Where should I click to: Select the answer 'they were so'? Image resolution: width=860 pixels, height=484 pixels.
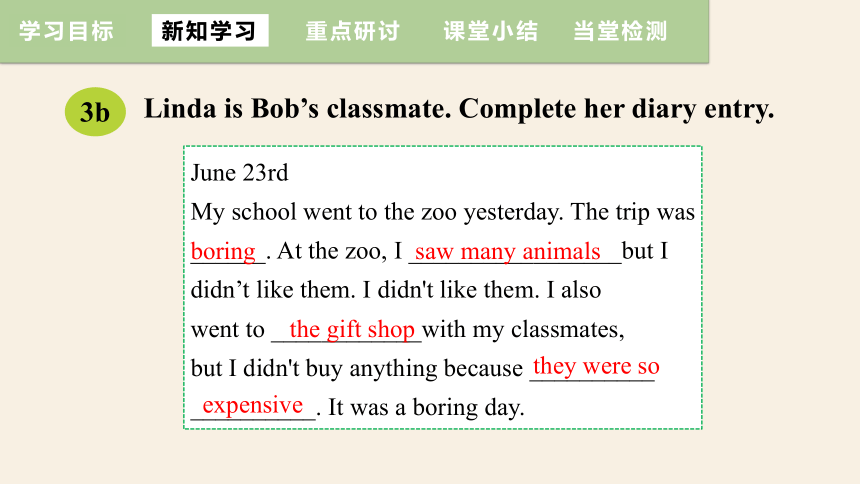click(x=596, y=366)
